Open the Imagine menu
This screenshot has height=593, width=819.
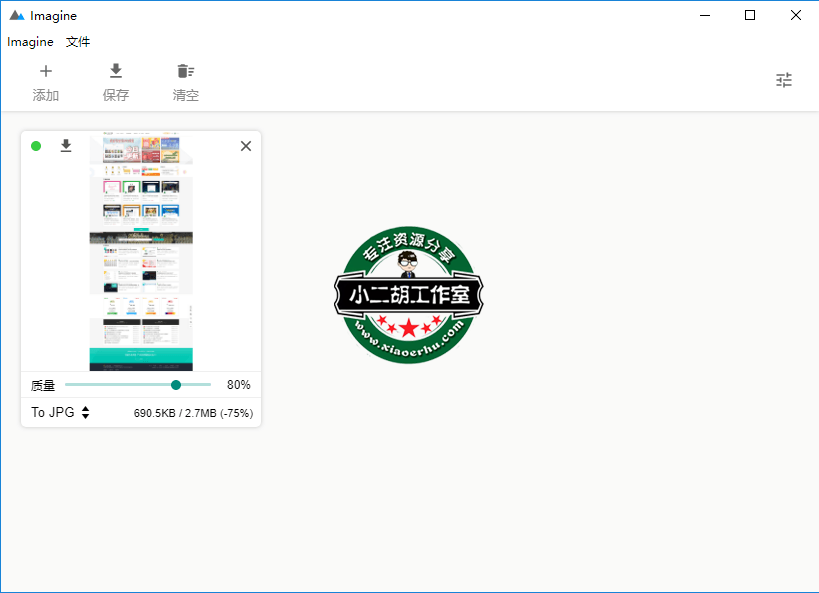coord(30,42)
